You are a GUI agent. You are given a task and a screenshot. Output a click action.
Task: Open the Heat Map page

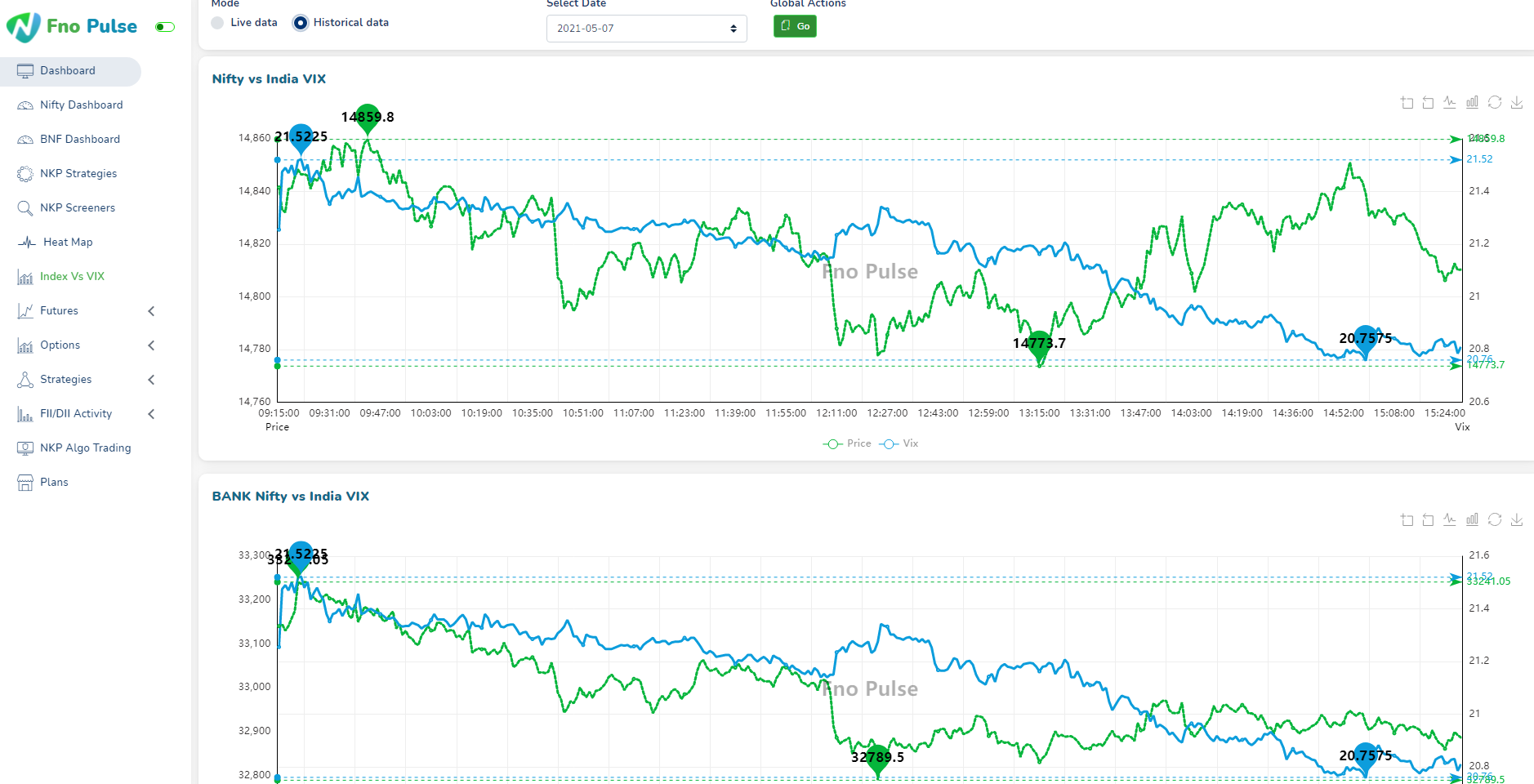pos(68,243)
